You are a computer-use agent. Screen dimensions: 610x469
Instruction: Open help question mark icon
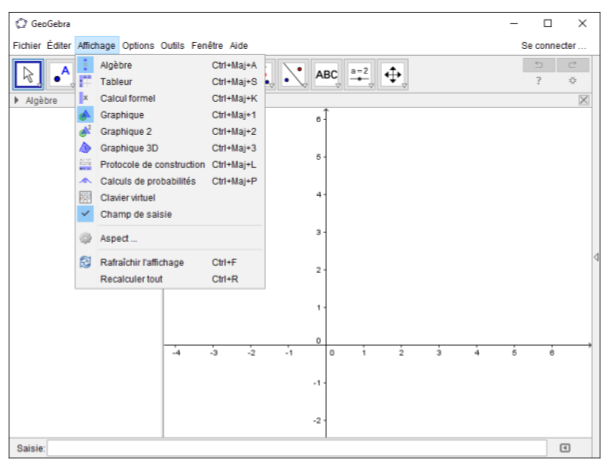tap(539, 81)
